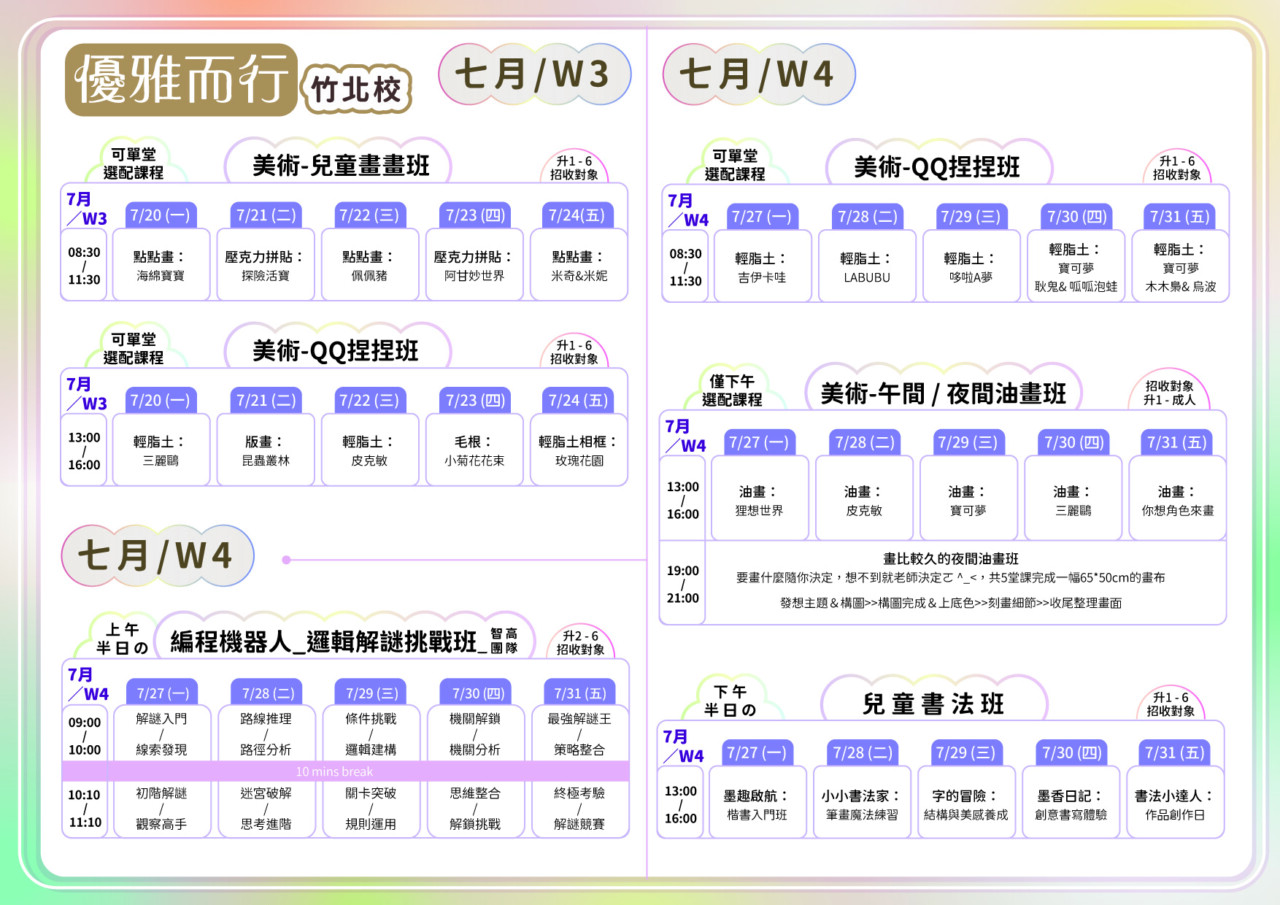Viewport: 1280px width, 905px height.
Task: Select the 輕脂土相框 玫瑰花園 lesson
Action: (x=579, y=451)
